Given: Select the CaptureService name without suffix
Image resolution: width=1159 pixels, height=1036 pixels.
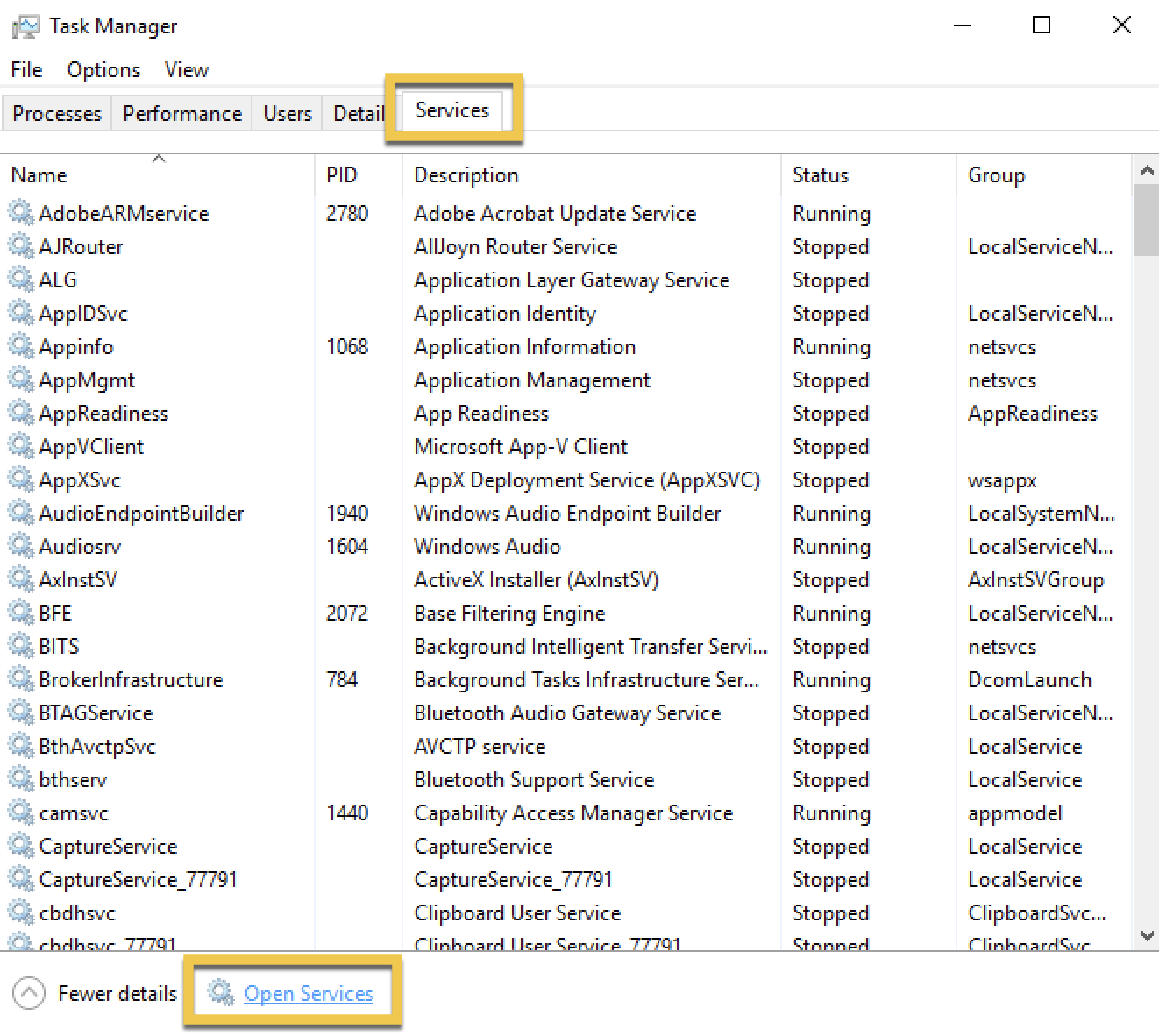Looking at the screenshot, I should click(108, 847).
